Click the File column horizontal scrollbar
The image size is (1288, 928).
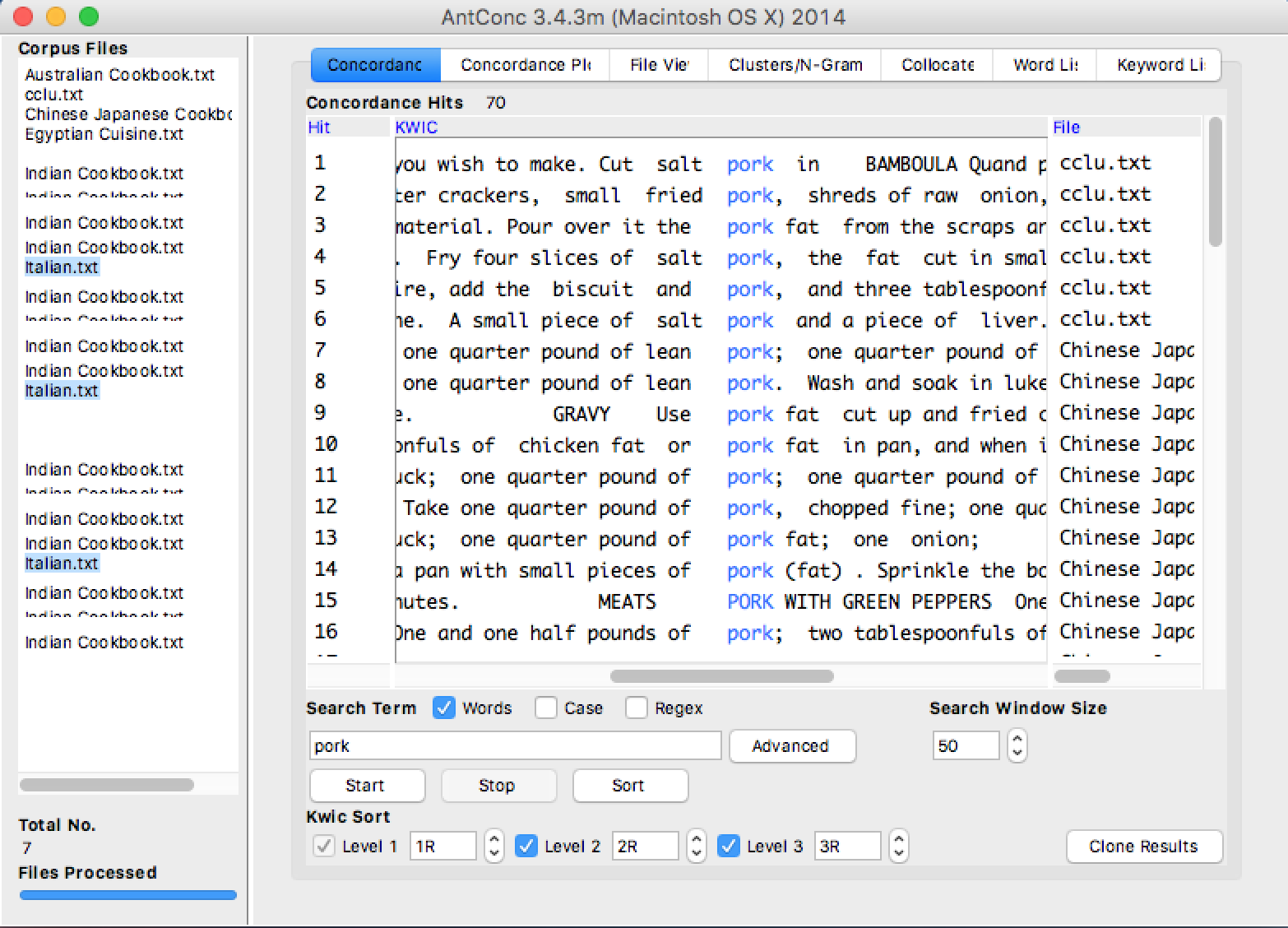pos(1082,676)
